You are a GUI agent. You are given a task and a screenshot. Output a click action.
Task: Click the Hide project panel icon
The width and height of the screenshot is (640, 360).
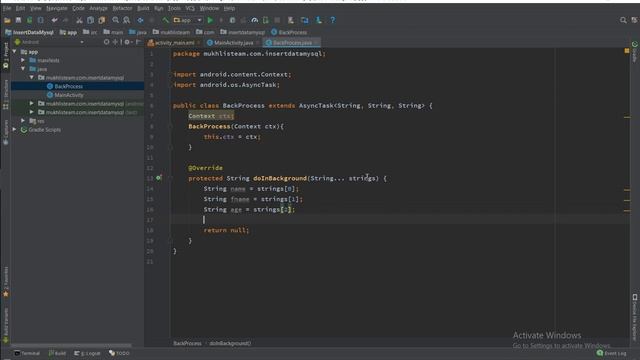click(138, 42)
